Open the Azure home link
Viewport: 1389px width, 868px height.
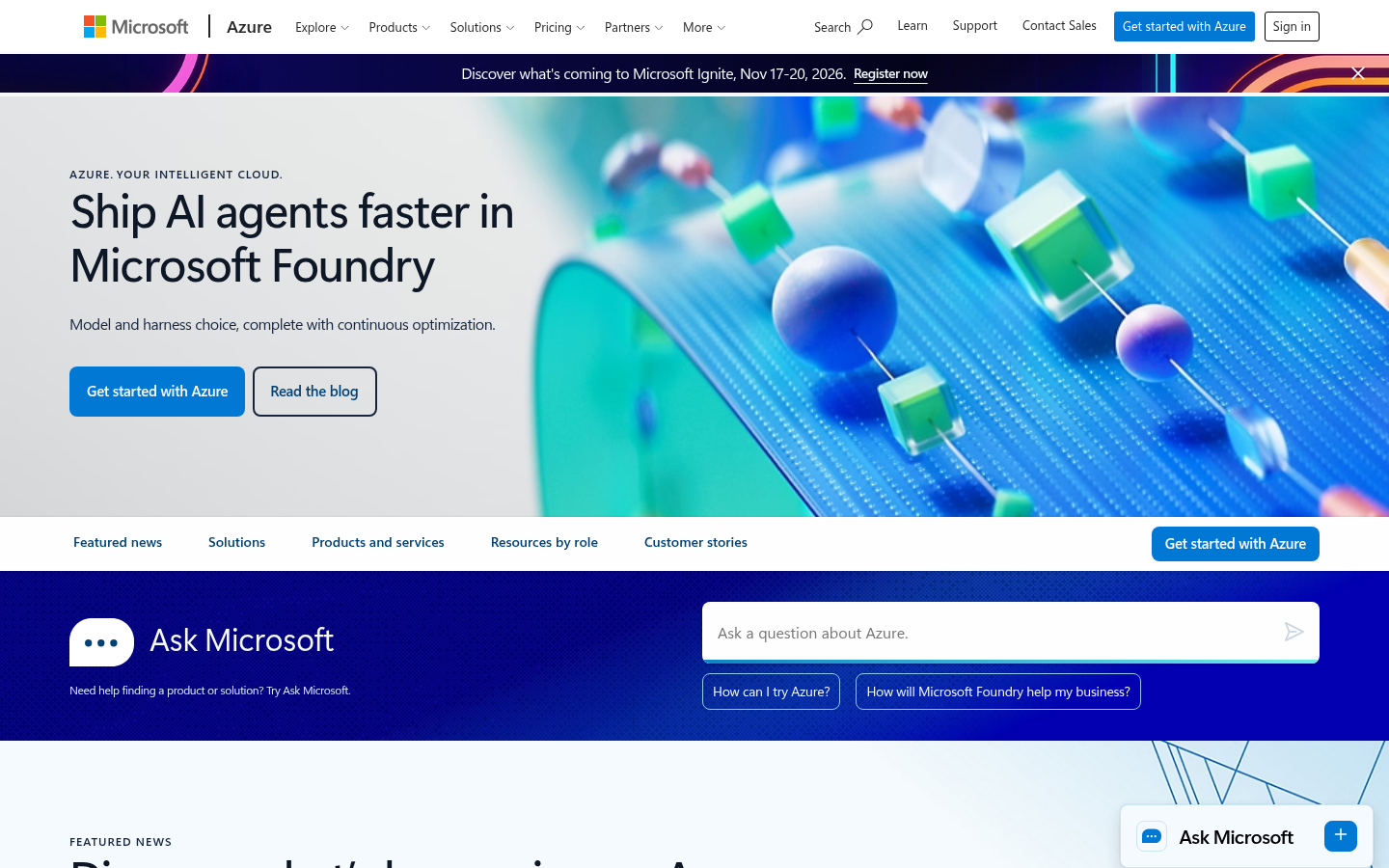click(x=249, y=27)
